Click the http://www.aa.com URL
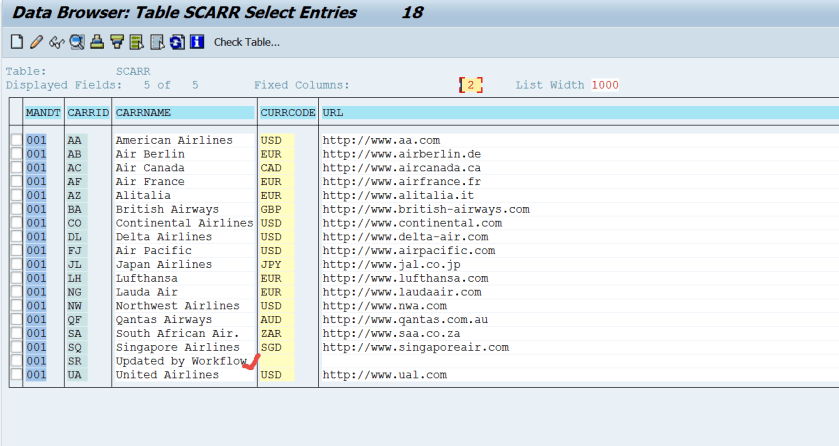The image size is (839, 446). (x=381, y=140)
